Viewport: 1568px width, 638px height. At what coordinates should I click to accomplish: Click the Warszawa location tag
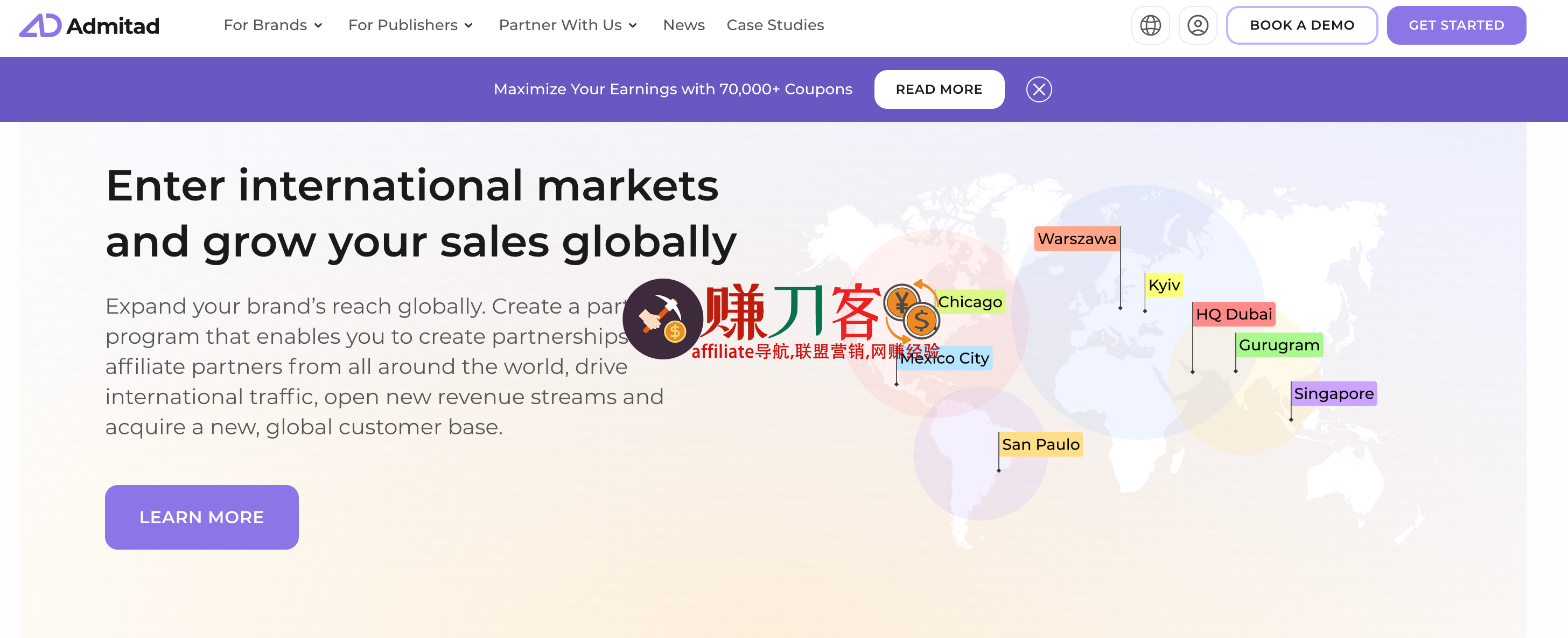[x=1076, y=239]
